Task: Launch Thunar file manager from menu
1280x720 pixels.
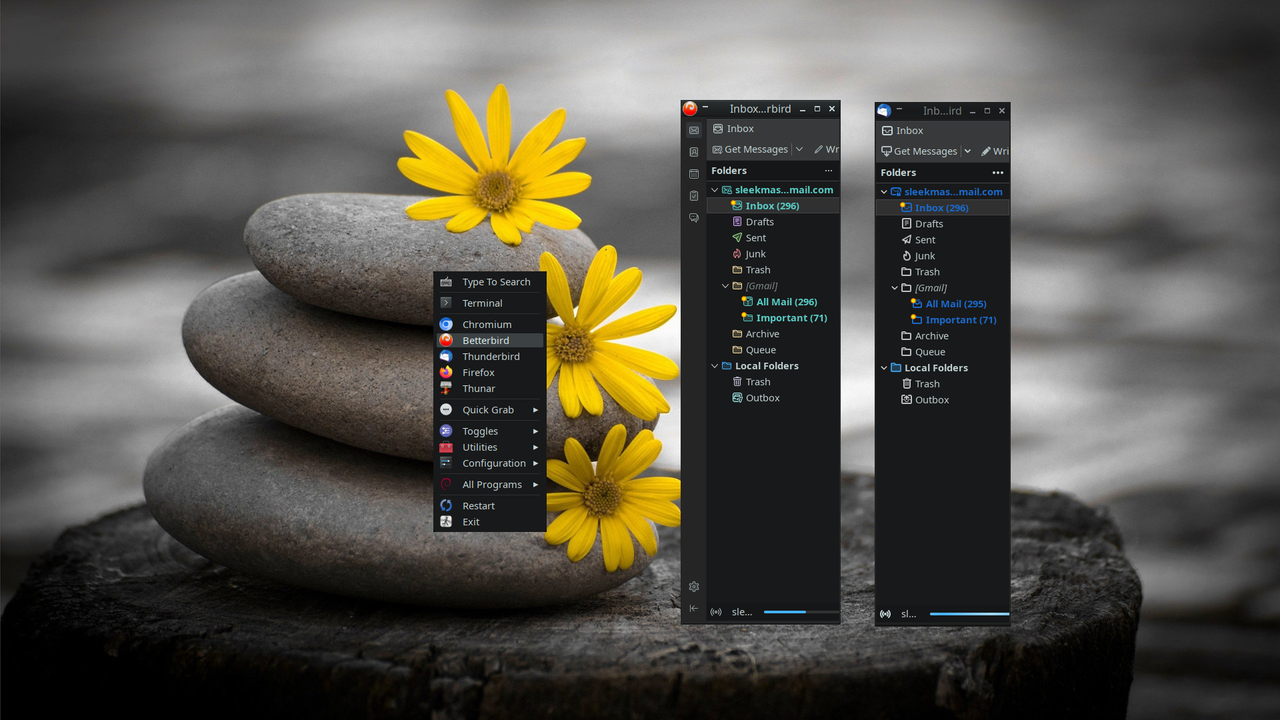Action: click(x=490, y=389)
